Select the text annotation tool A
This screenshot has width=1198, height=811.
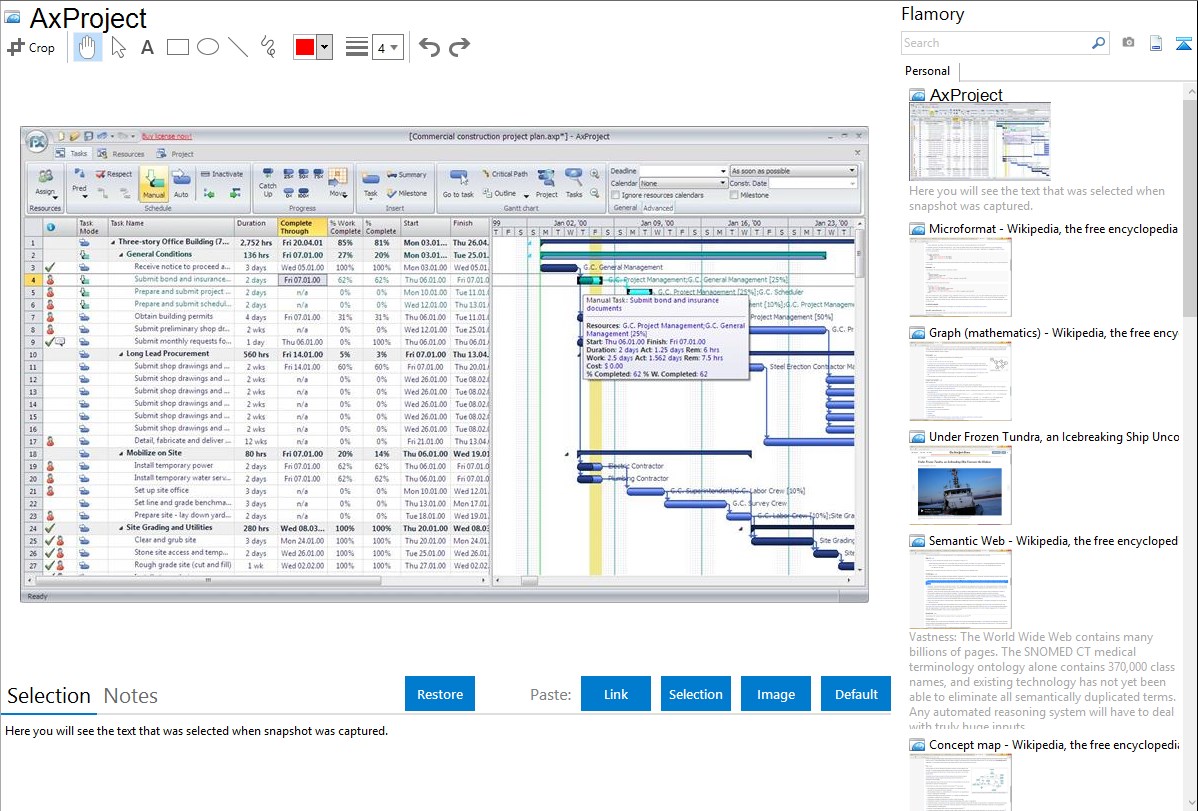[x=147, y=47]
